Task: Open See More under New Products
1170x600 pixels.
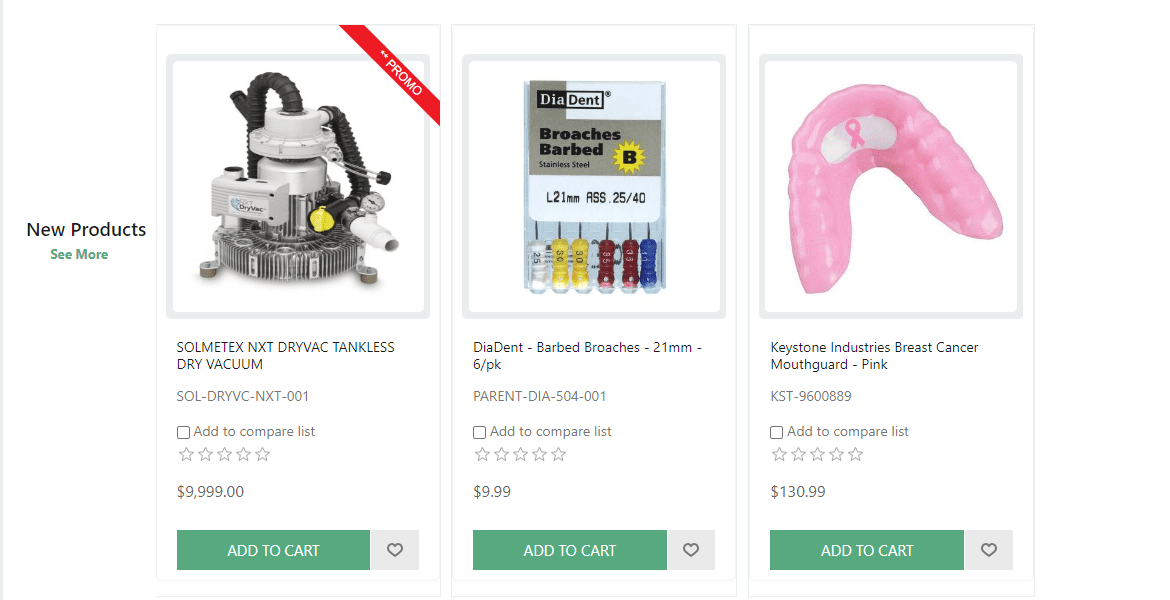Action: click(x=79, y=254)
